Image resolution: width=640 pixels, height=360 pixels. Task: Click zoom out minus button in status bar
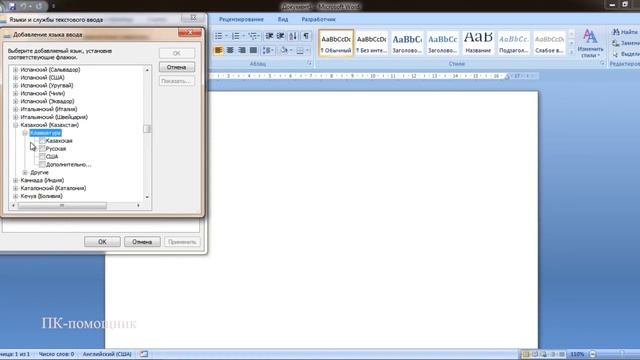tap(593, 354)
